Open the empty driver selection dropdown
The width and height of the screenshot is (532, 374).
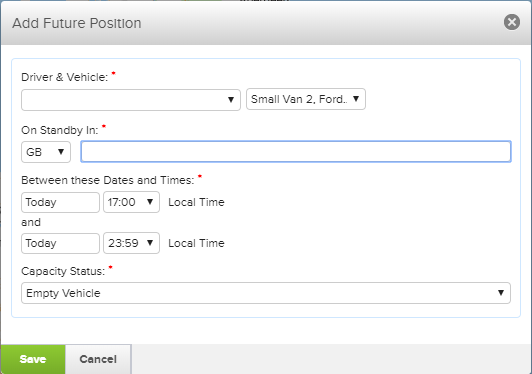tap(131, 100)
